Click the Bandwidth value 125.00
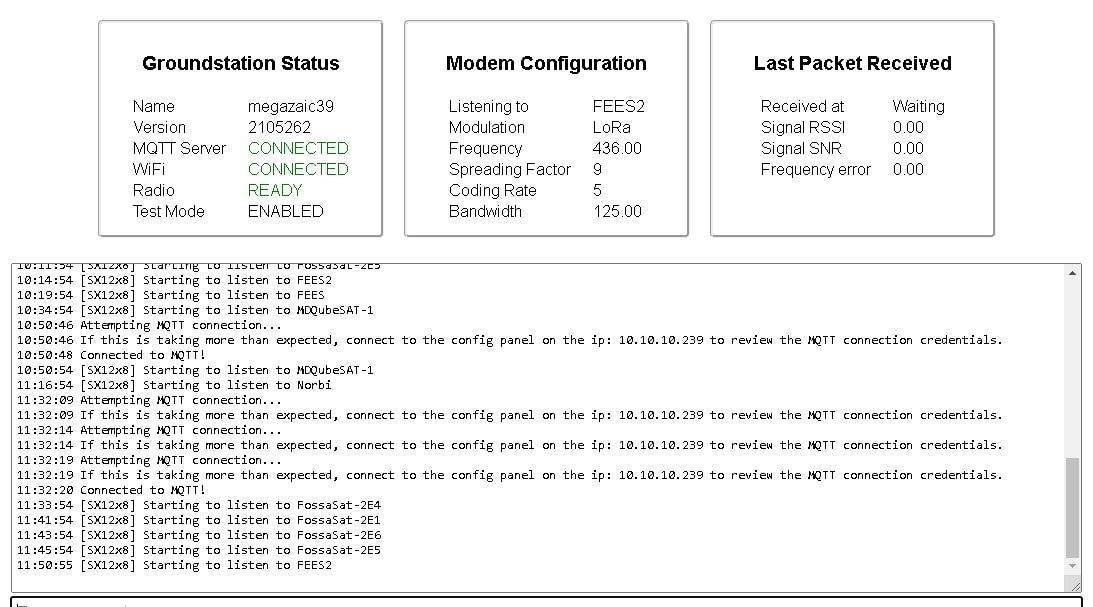The image size is (1093, 607). click(x=617, y=211)
